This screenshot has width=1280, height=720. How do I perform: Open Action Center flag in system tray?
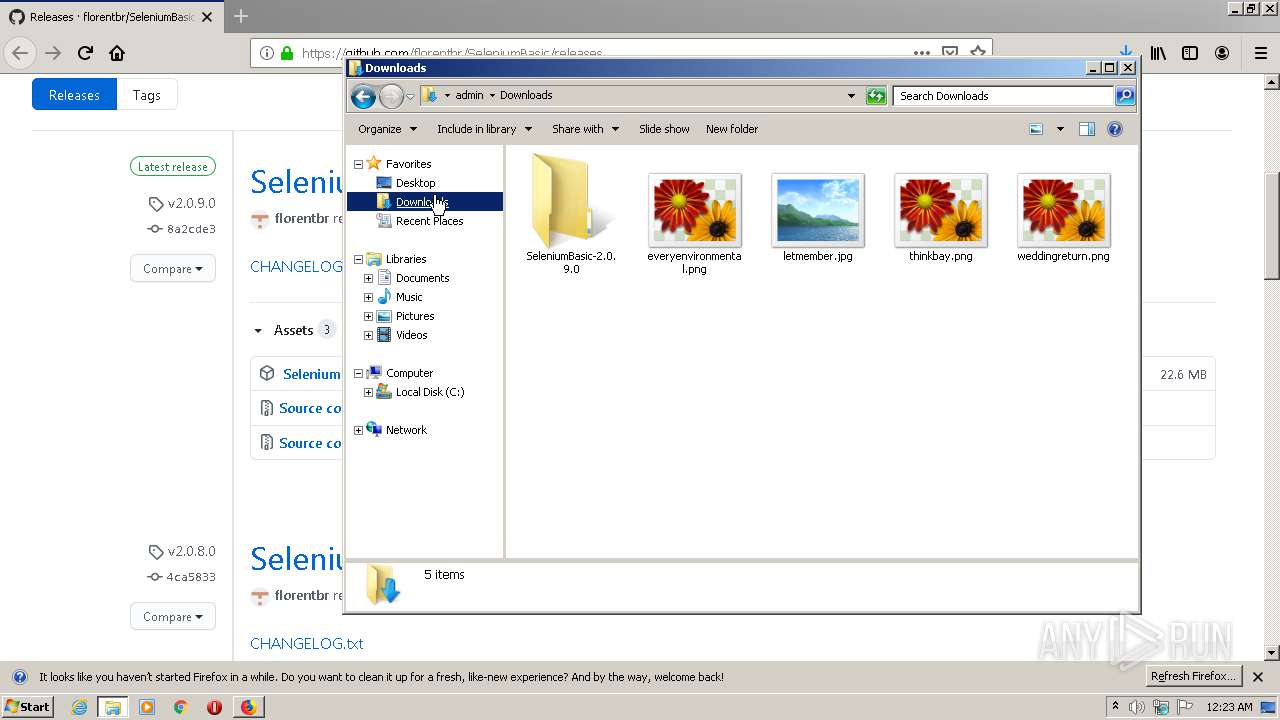point(1185,707)
